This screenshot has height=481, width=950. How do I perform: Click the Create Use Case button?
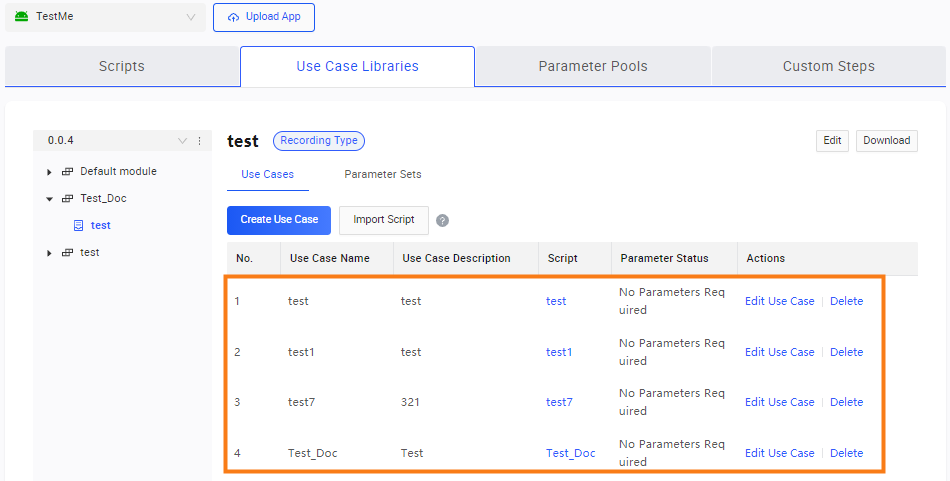coord(279,220)
